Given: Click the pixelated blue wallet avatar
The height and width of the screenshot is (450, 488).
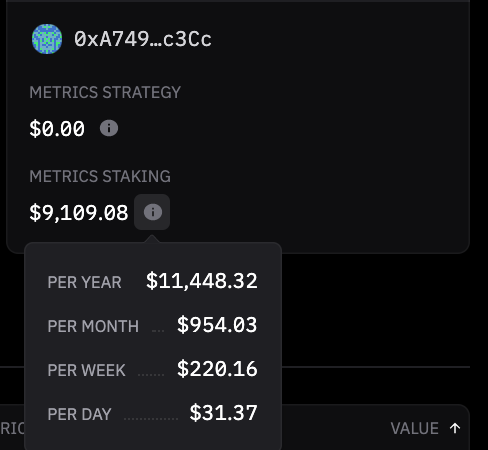Looking at the screenshot, I should coord(47,39).
